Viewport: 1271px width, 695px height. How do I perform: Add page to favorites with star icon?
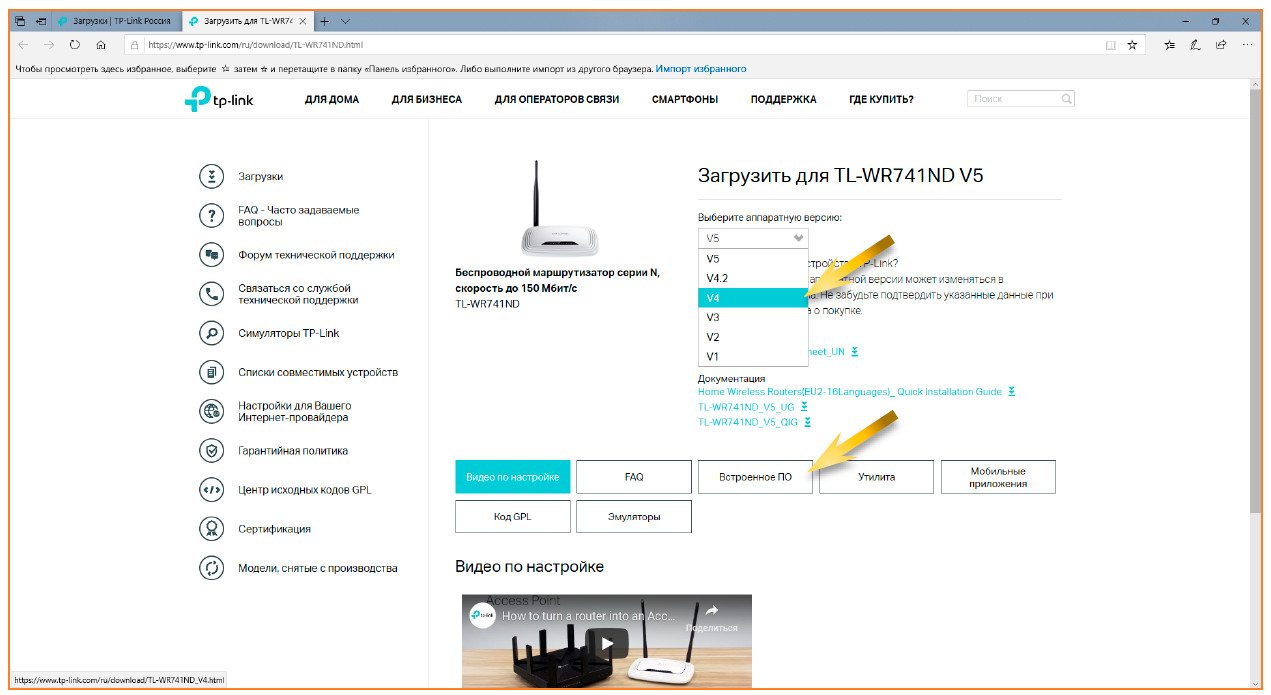coord(1132,45)
